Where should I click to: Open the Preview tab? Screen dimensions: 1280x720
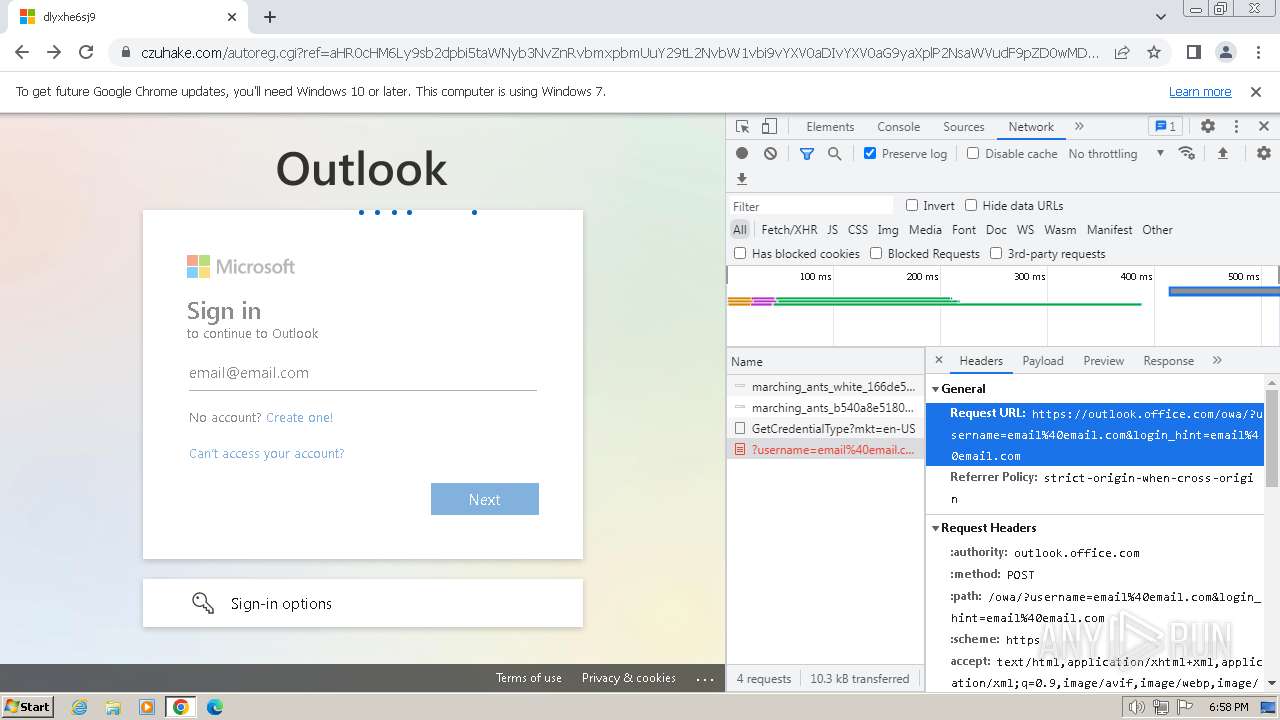1104,361
